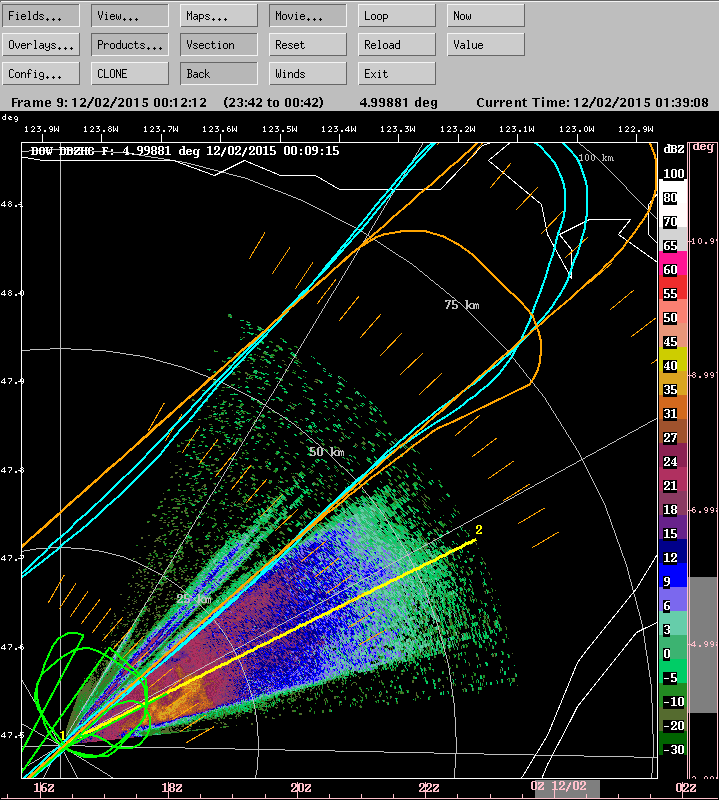719x800 pixels.
Task: Click the Vsection button
Action: click(219, 45)
